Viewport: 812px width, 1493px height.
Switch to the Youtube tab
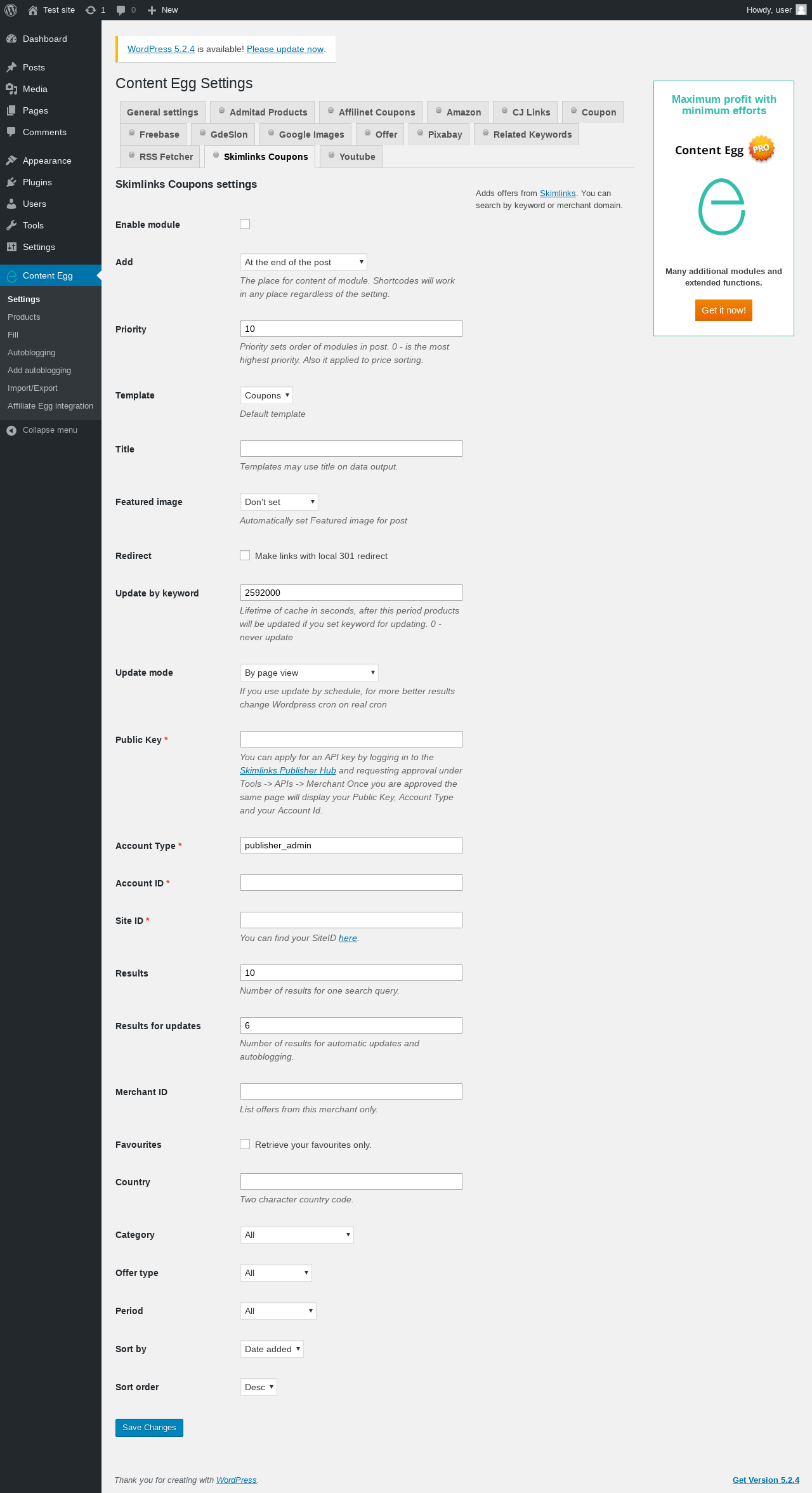click(351, 157)
